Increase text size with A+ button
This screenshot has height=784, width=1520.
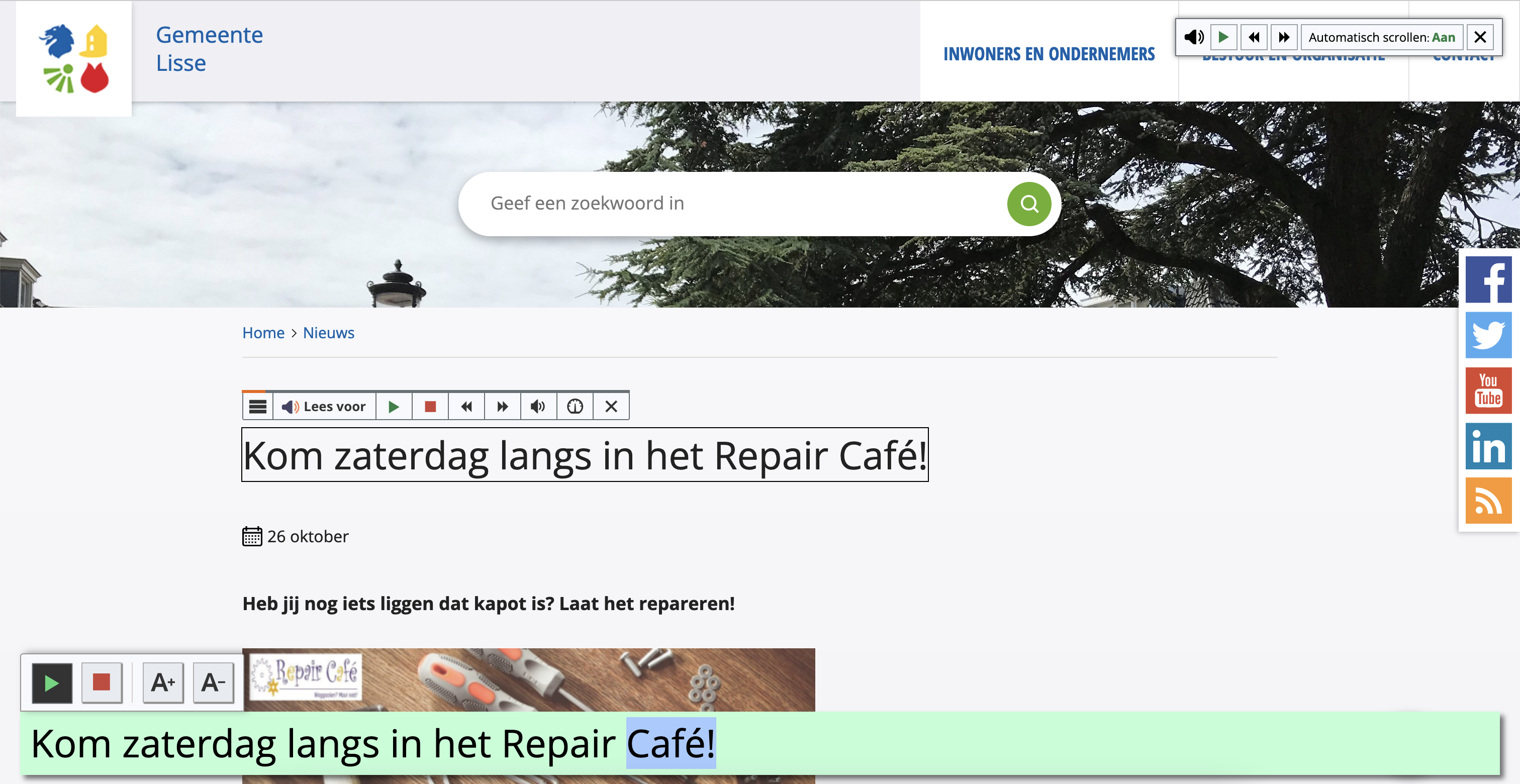pyautogui.click(x=163, y=683)
